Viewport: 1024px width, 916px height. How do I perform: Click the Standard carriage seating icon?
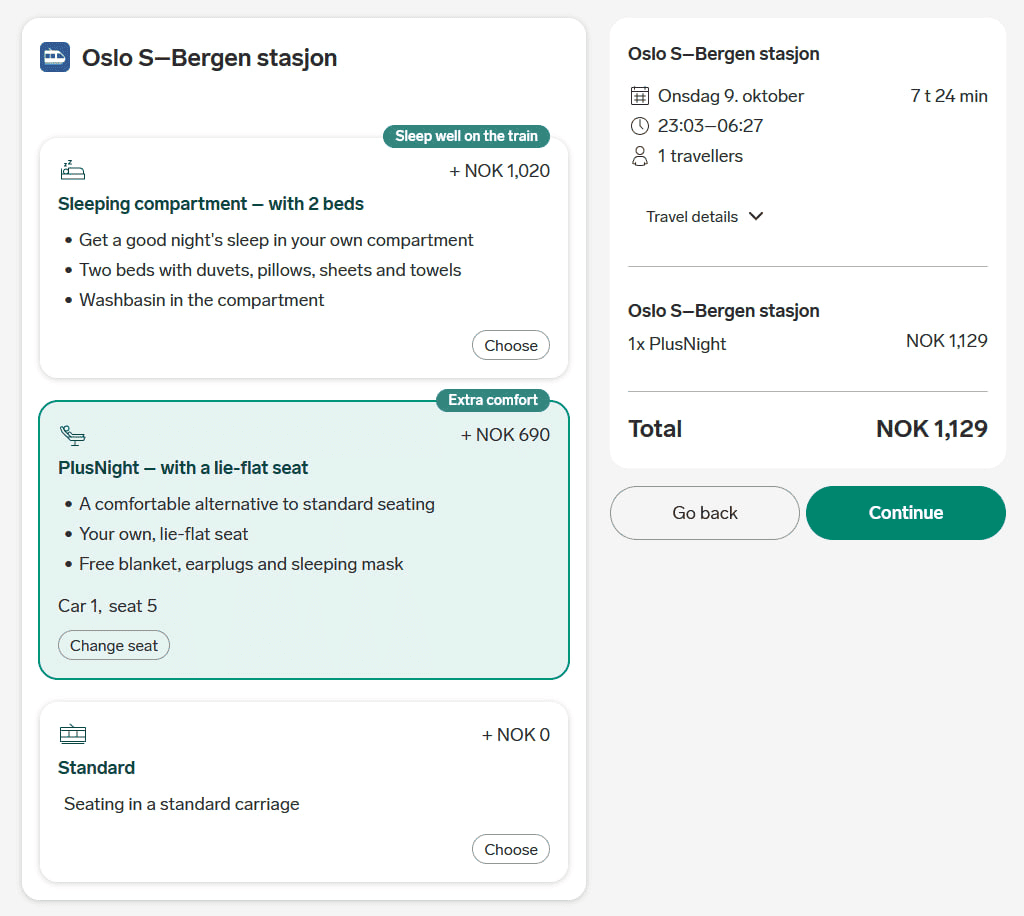(x=72, y=735)
